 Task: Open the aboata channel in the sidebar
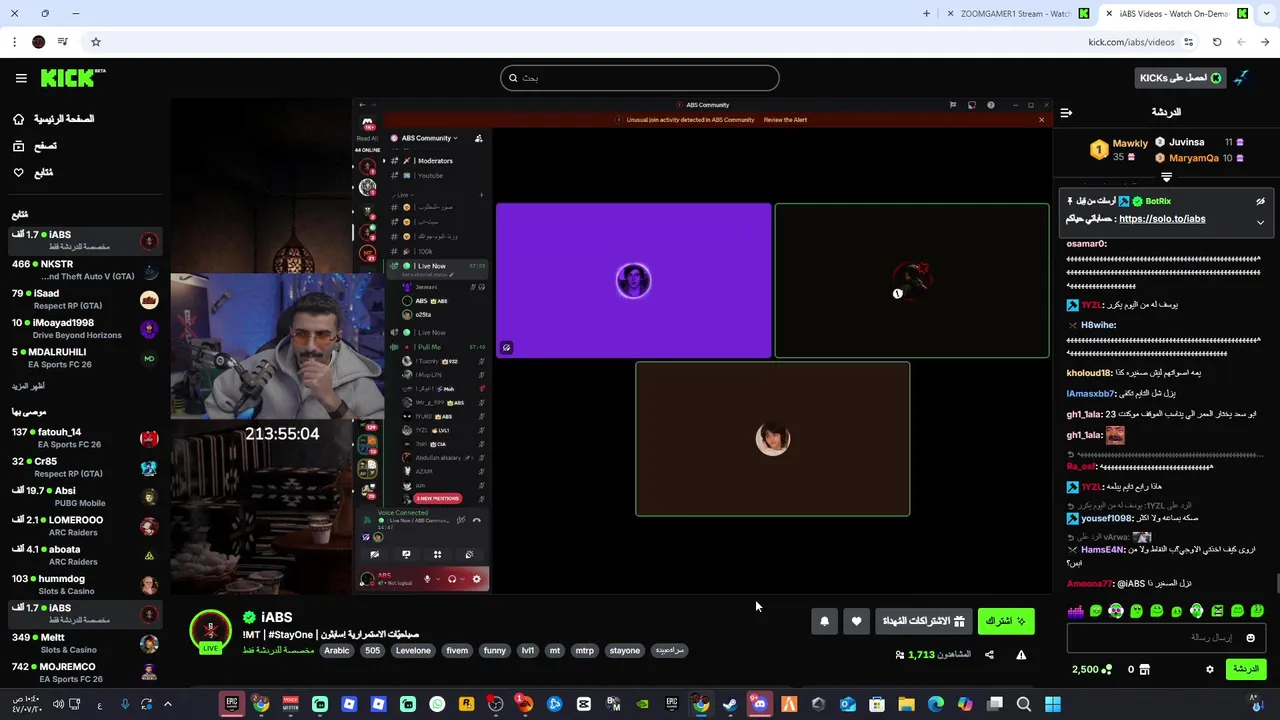[84, 555]
